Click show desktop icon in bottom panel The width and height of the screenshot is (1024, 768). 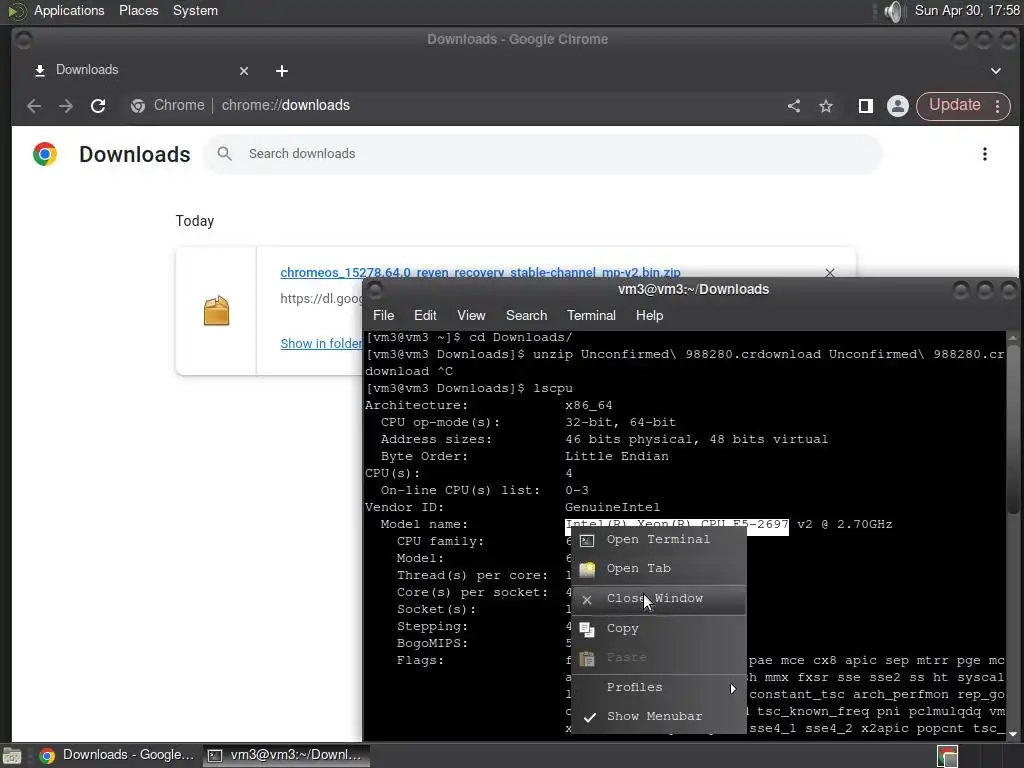[12, 756]
